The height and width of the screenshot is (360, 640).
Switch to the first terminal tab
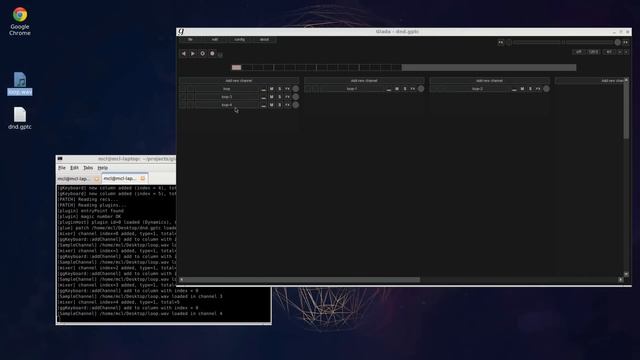tap(74, 179)
